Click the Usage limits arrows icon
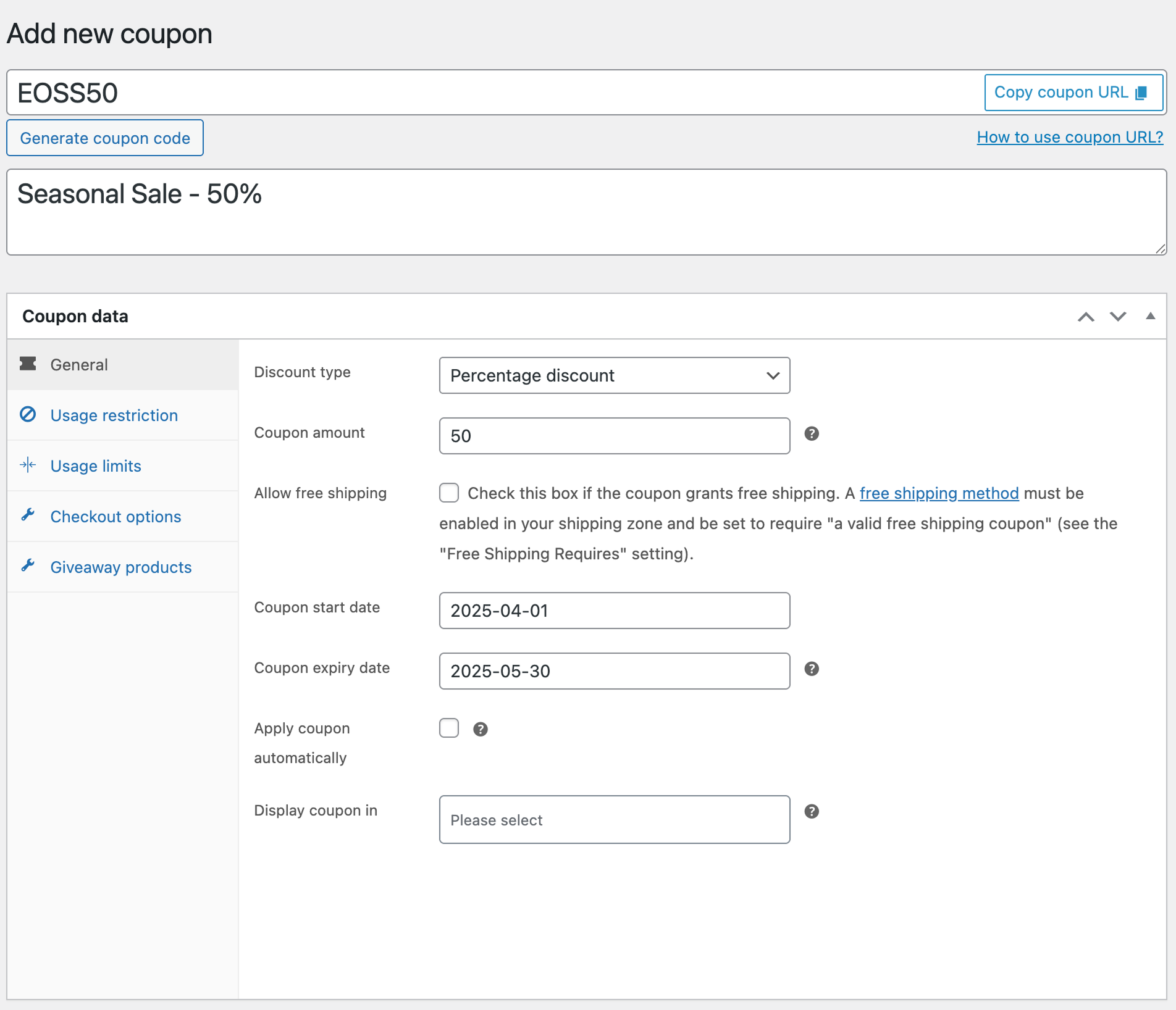1176x1010 pixels. (28, 465)
